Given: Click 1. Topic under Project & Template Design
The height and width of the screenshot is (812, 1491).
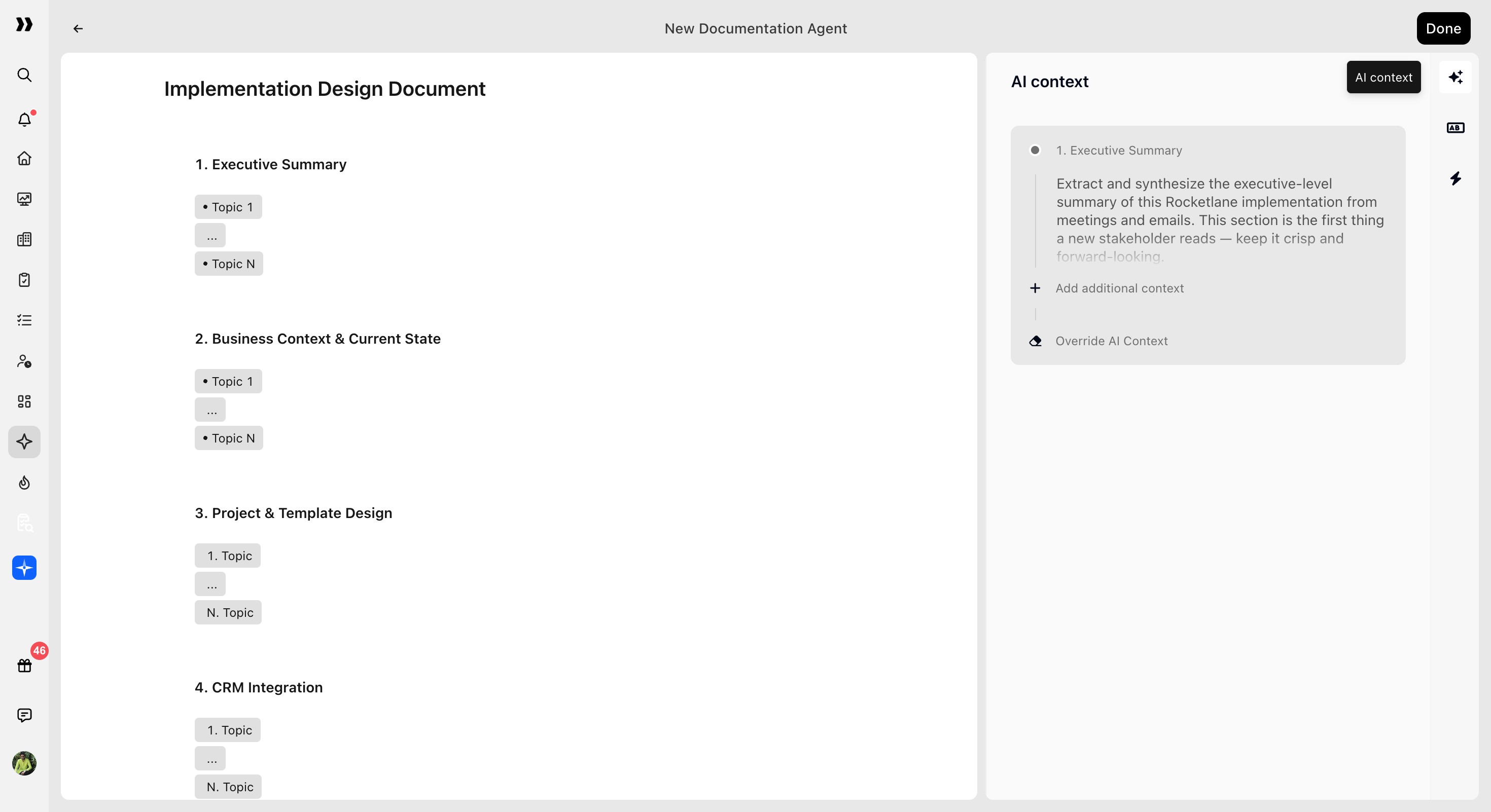Looking at the screenshot, I should pyautogui.click(x=228, y=556).
